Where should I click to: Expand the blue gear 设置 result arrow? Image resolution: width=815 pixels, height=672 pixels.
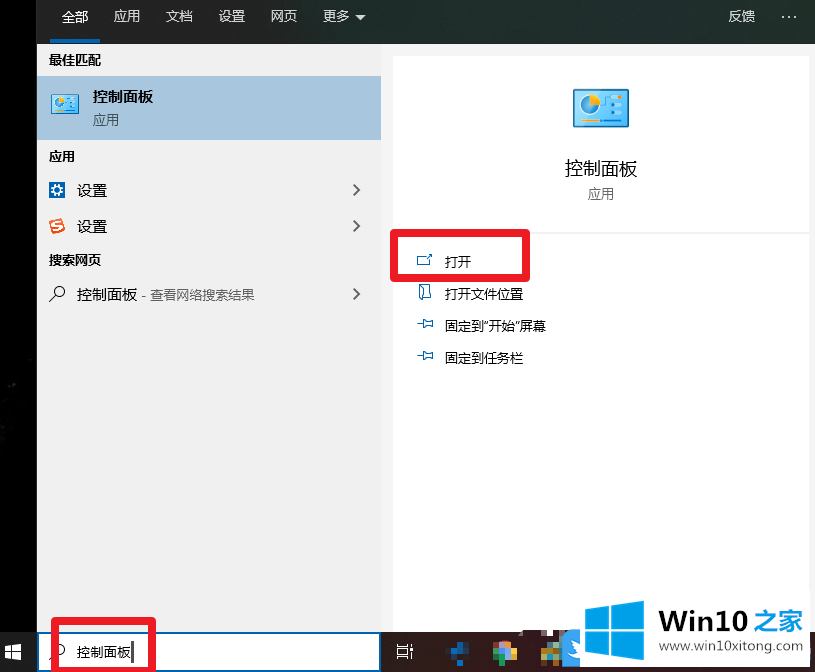point(357,190)
